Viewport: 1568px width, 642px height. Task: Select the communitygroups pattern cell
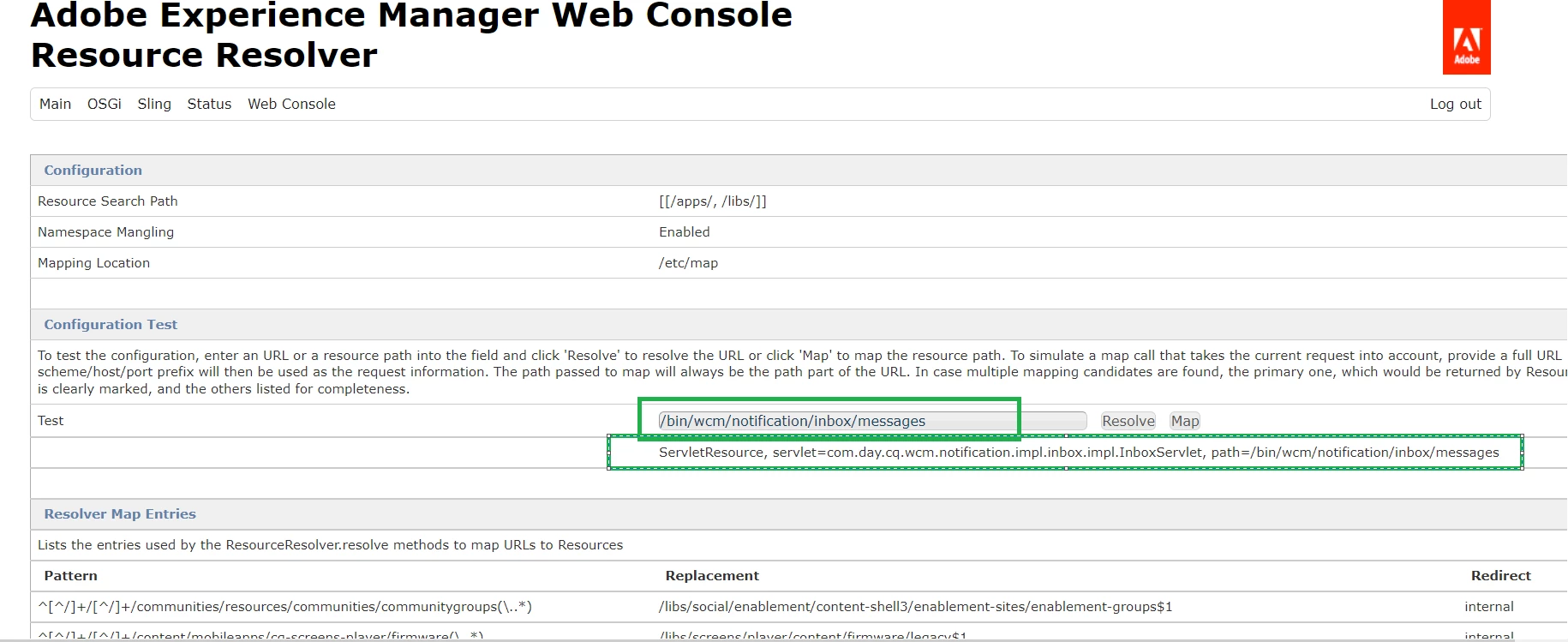284,607
